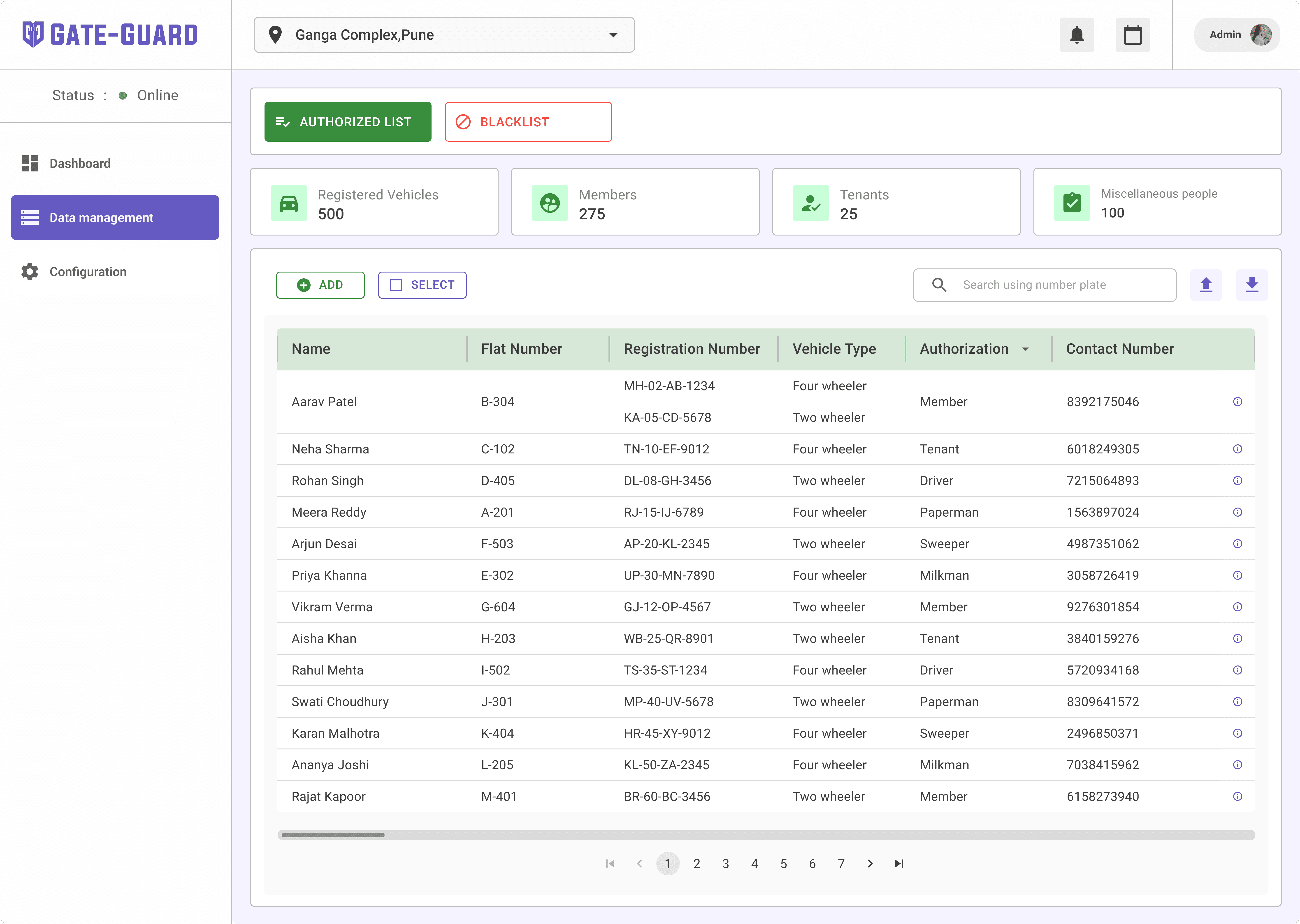Go to the next page arrow

(x=870, y=864)
